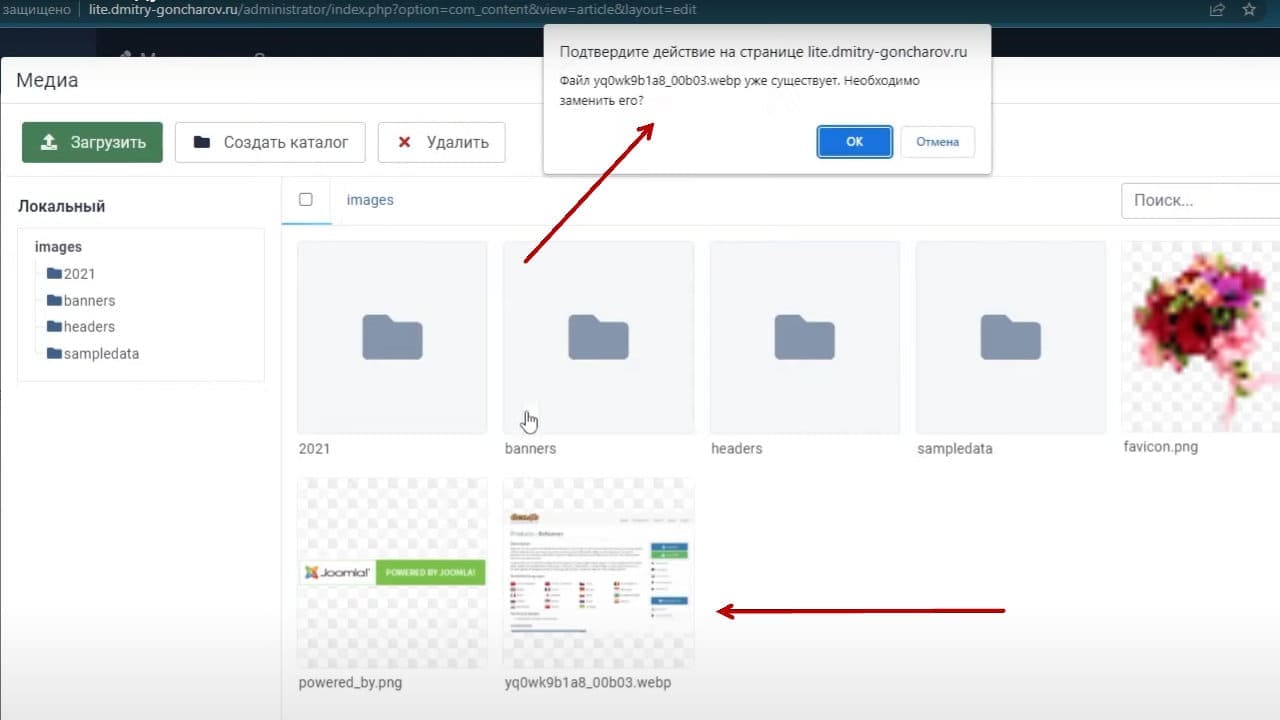Click the share page icon in address bar
Image resolution: width=1280 pixels, height=720 pixels.
[x=1217, y=9]
